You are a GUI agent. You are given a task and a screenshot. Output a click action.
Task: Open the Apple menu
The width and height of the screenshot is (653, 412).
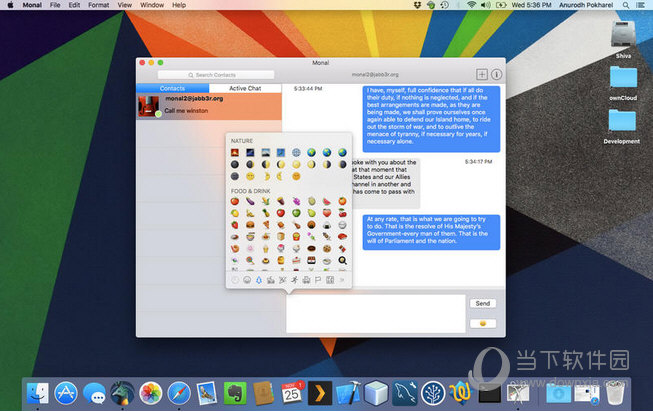(10, 5)
